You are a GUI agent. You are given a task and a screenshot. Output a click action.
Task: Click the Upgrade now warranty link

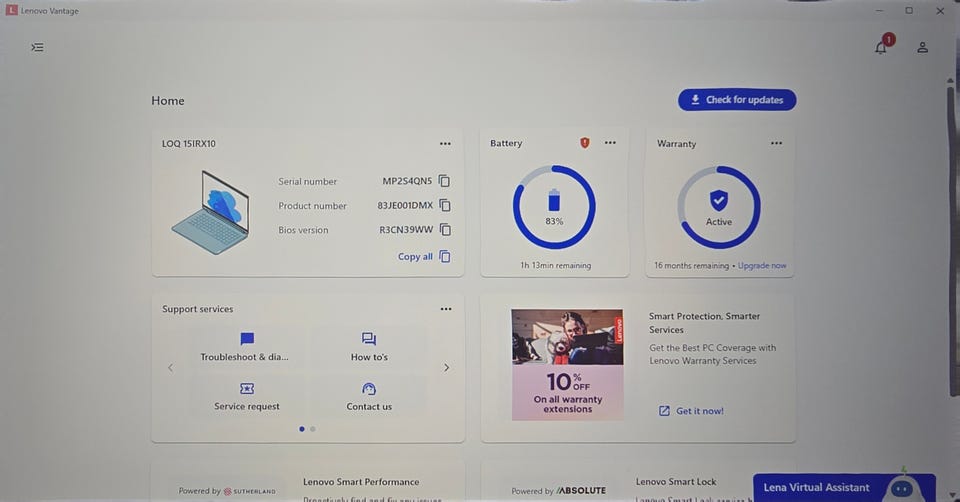[x=762, y=266]
